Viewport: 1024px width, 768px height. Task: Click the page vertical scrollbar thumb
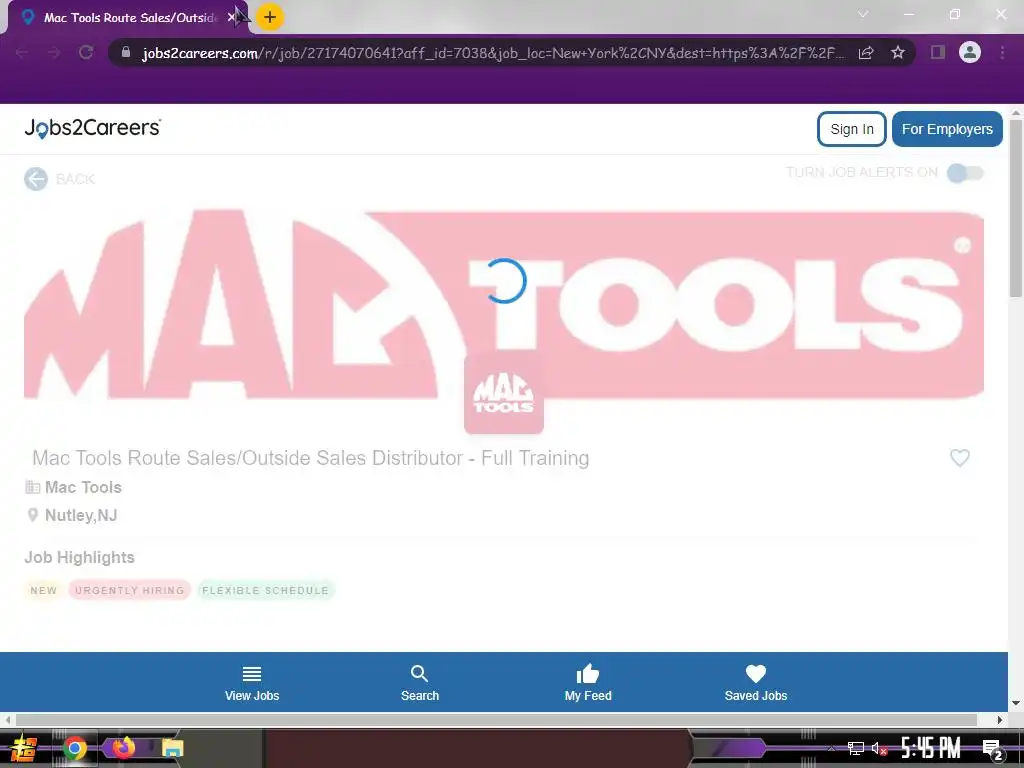tap(1016, 208)
